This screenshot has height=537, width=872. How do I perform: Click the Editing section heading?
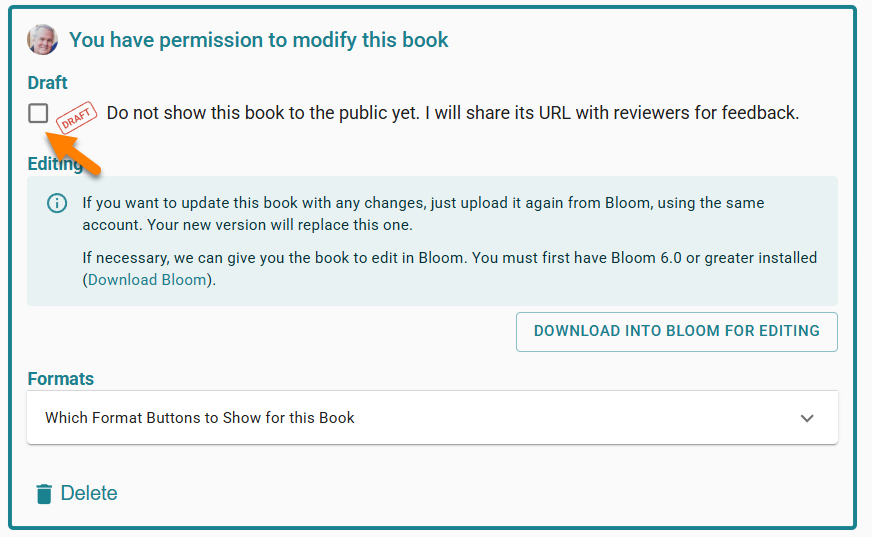[55, 163]
